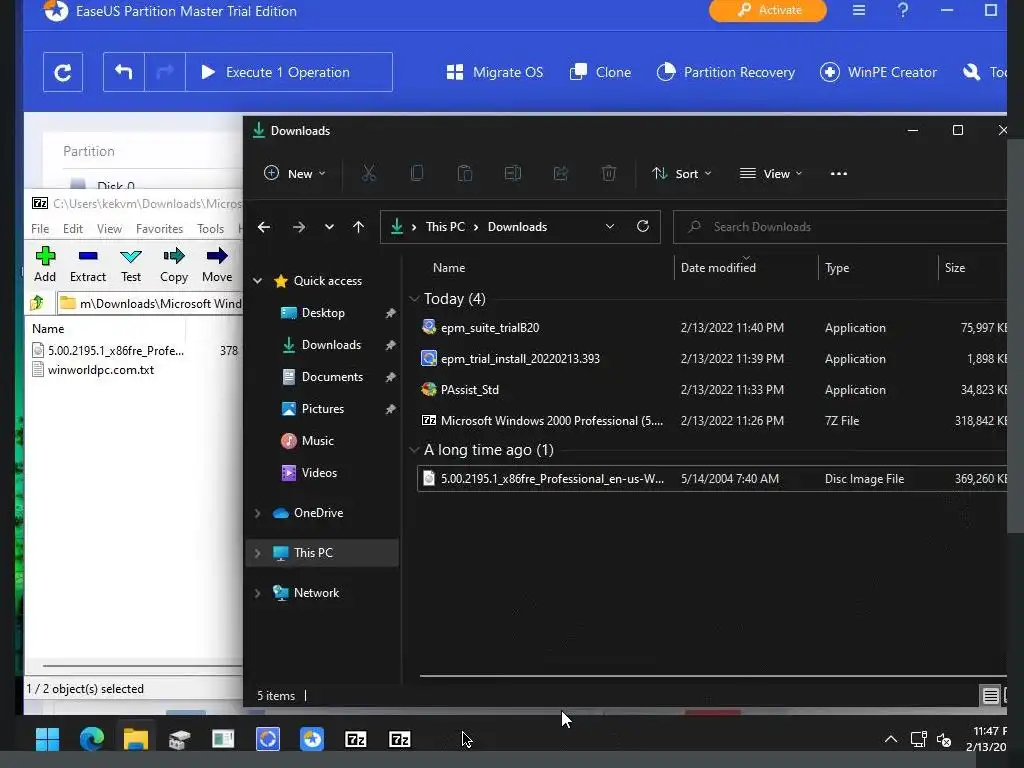Open the Favorites menu in 7-Zip
The image size is (1024, 768).
coord(159,229)
